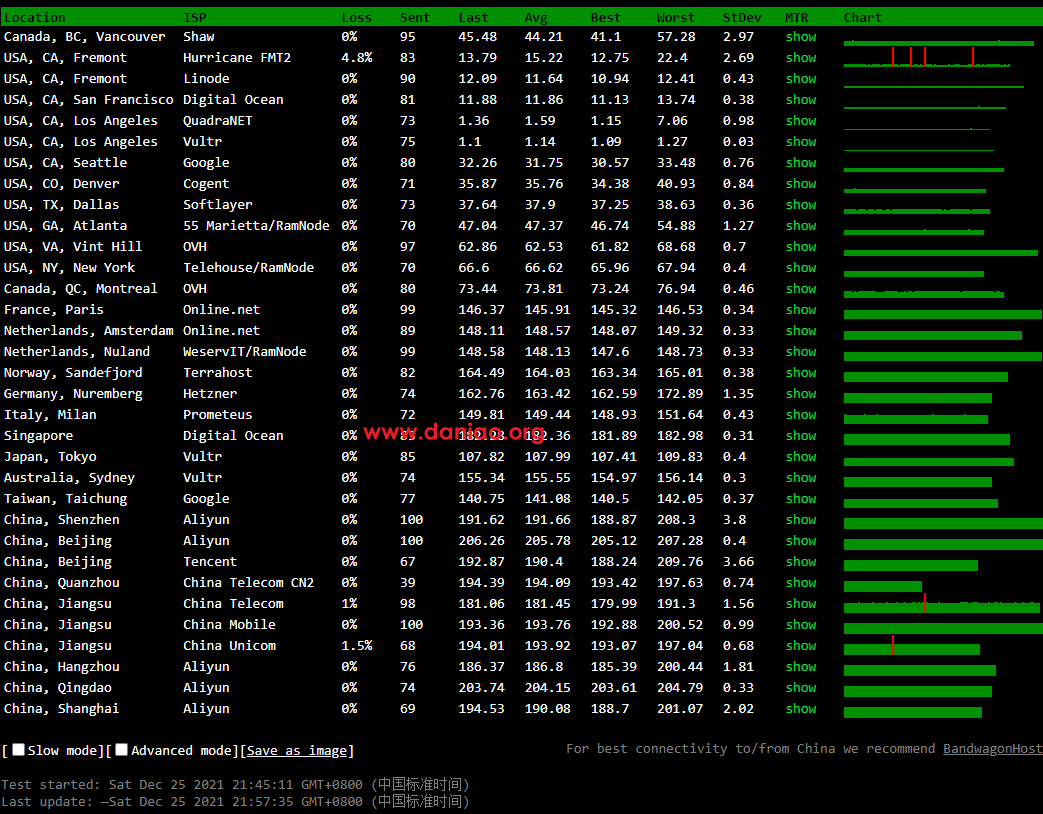The width and height of the screenshot is (1043, 814).
Task: Open MTR for Montreal OVH row
Action: [801, 289]
